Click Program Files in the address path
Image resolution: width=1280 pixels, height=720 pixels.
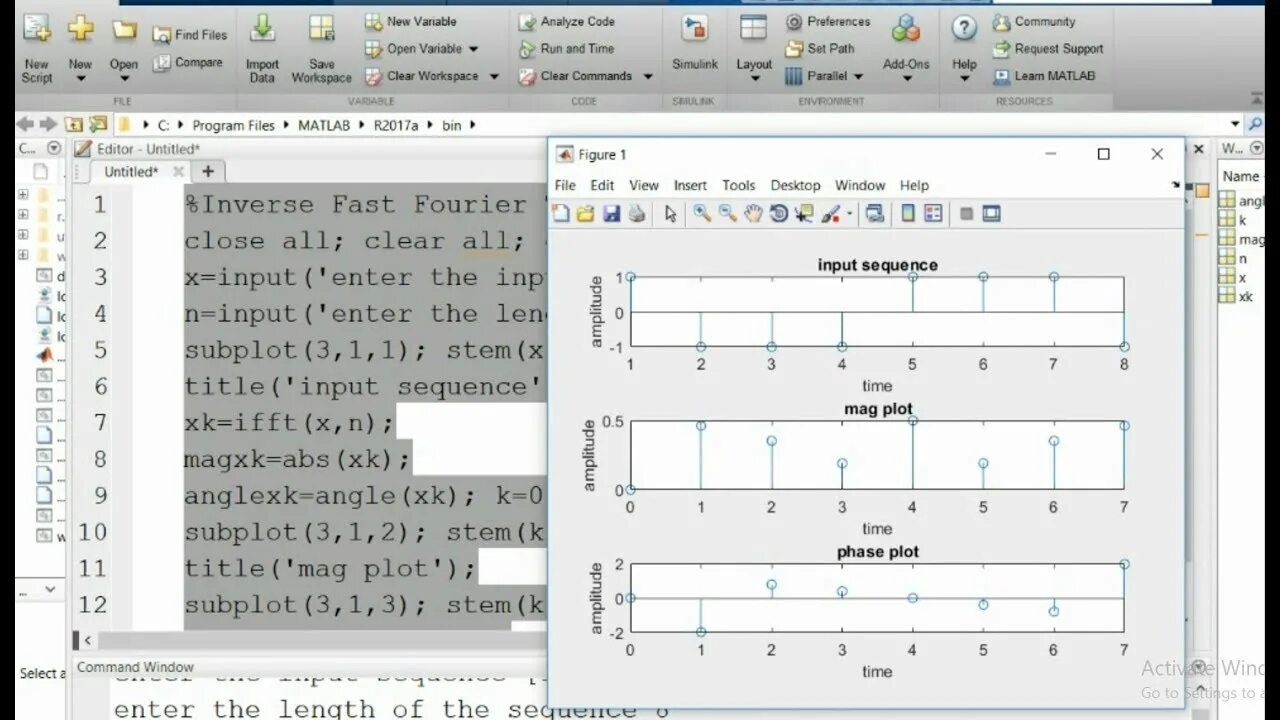233,125
